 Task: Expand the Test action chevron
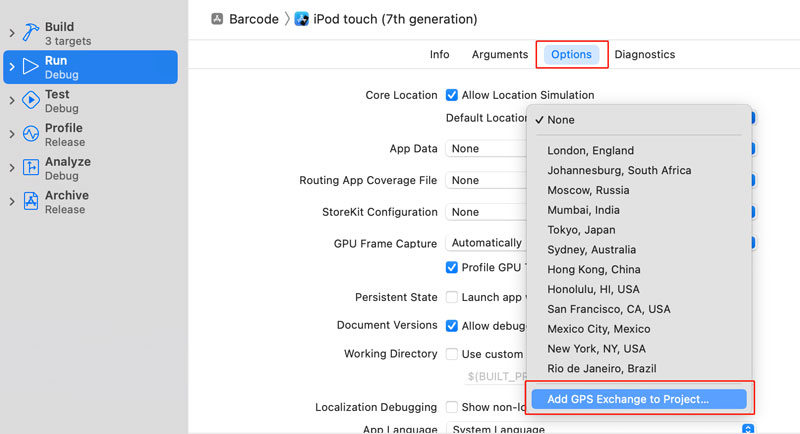point(12,100)
